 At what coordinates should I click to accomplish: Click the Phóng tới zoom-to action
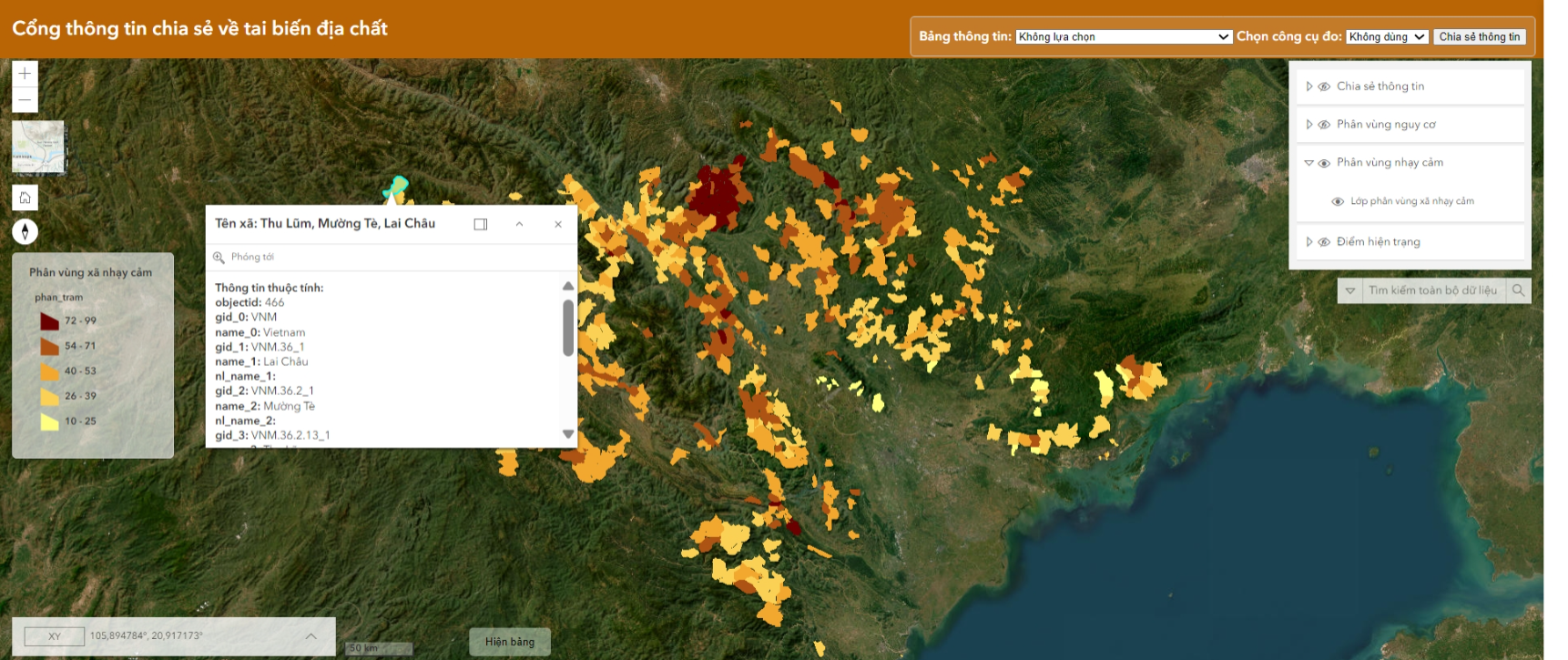(244, 257)
